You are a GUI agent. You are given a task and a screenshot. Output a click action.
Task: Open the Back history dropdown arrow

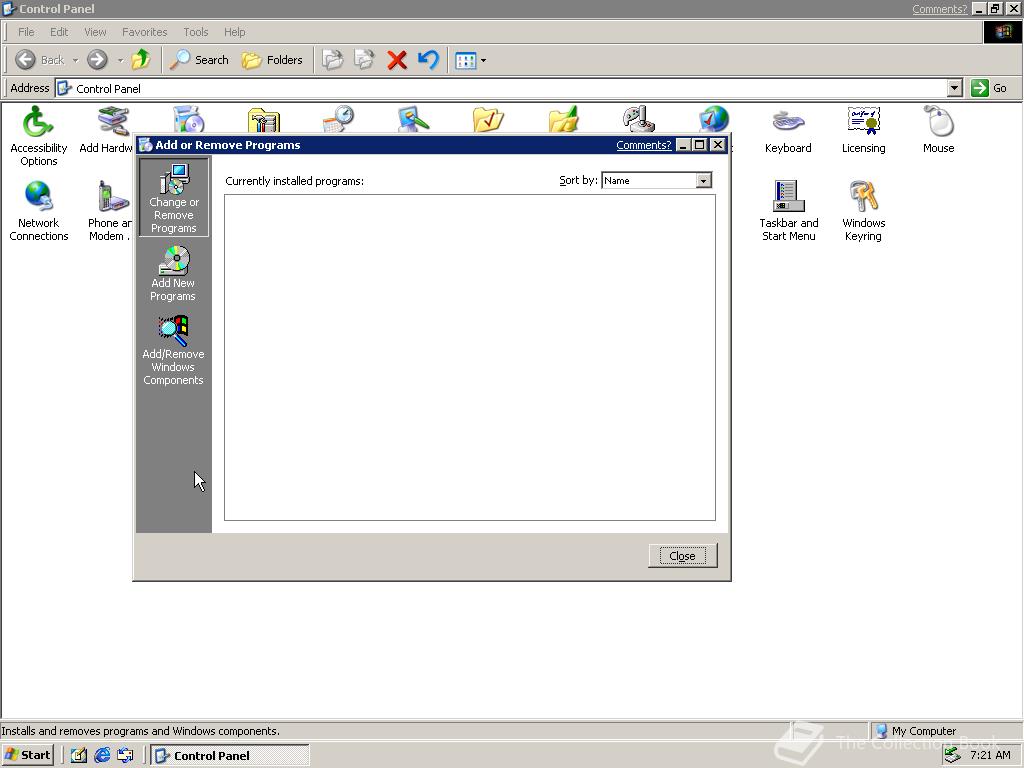(x=75, y=61)
